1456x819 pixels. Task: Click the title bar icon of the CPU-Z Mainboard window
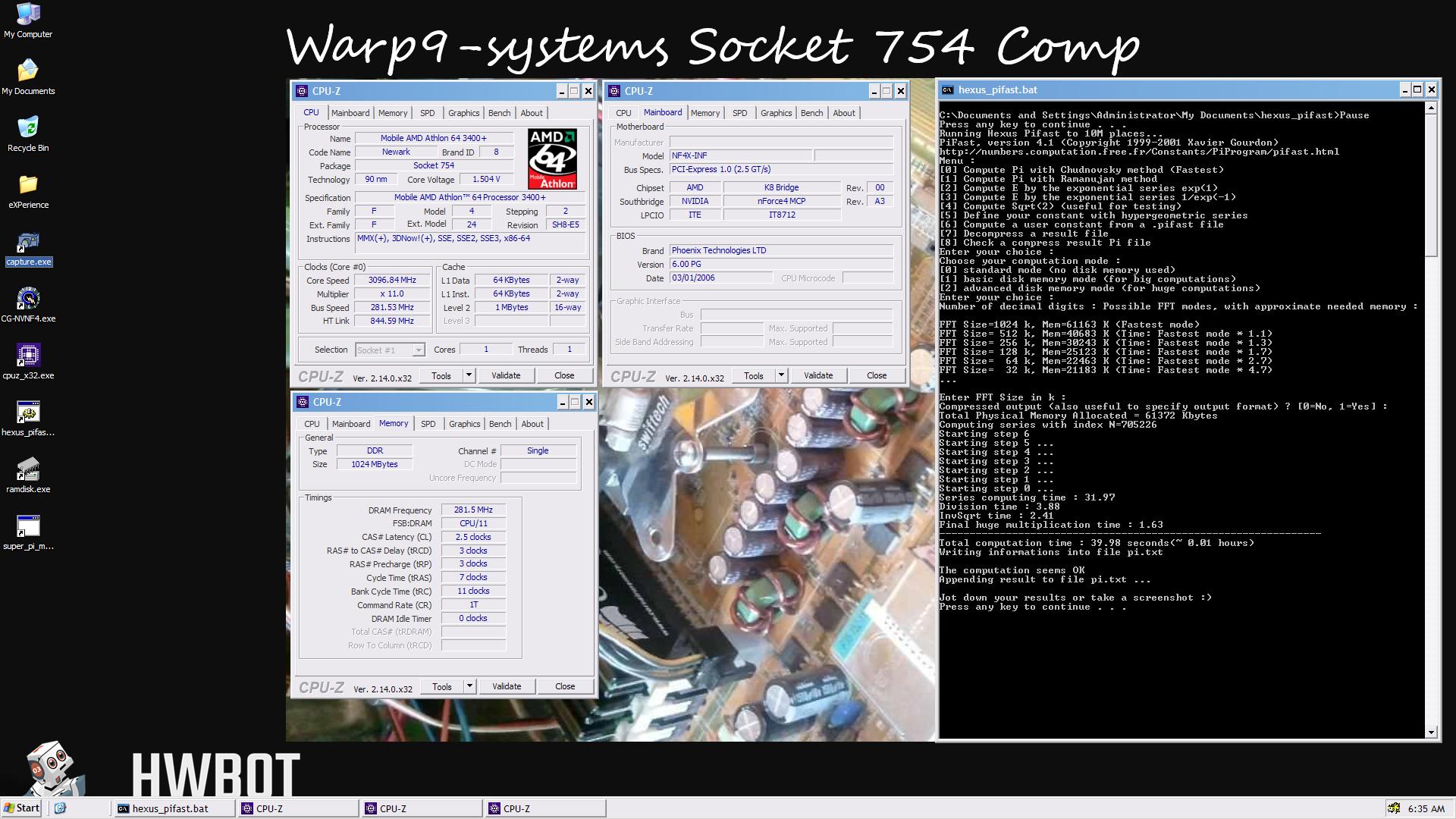tap(614, 91)
